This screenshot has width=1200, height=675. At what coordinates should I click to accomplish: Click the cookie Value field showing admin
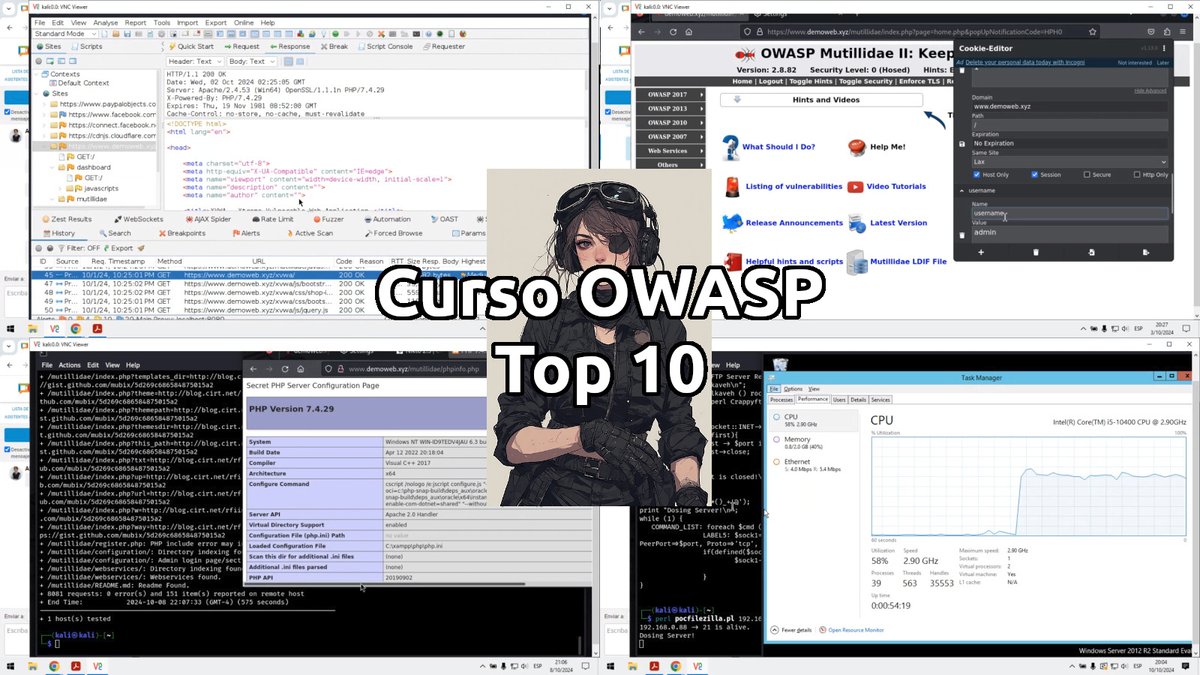(x=1070, y=232)
